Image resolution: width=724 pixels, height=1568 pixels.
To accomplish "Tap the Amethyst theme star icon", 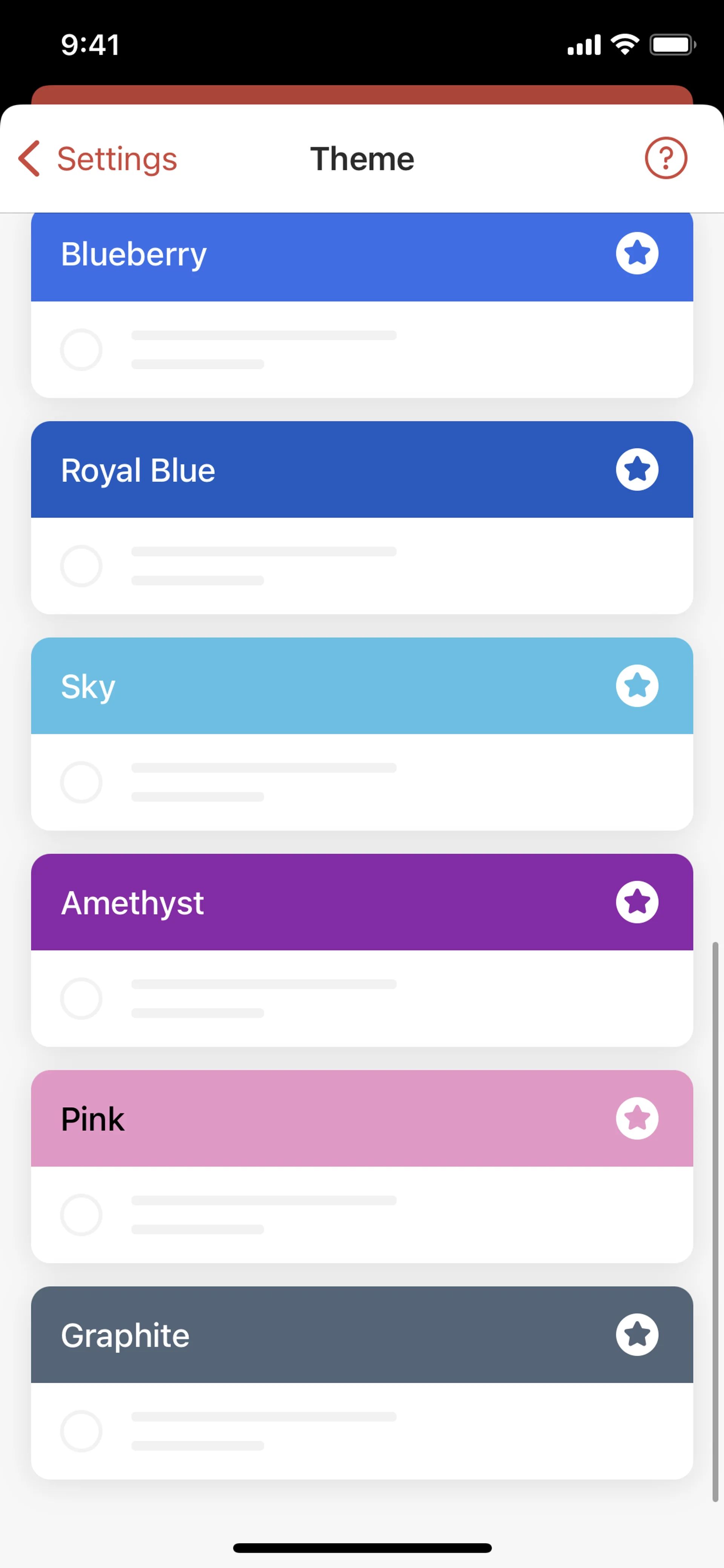I will [637, 902].
